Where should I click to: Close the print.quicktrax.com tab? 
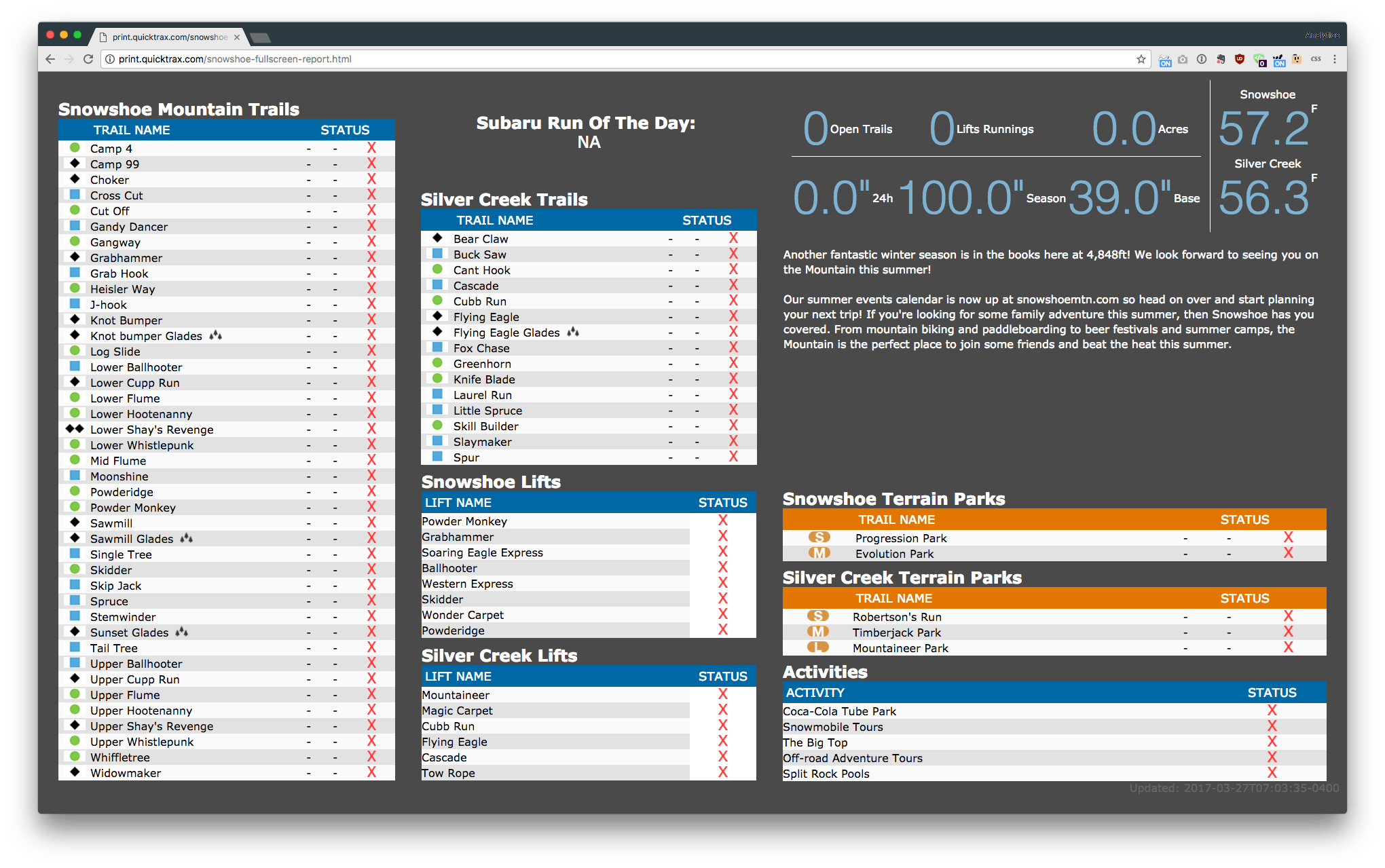[237, 37]
